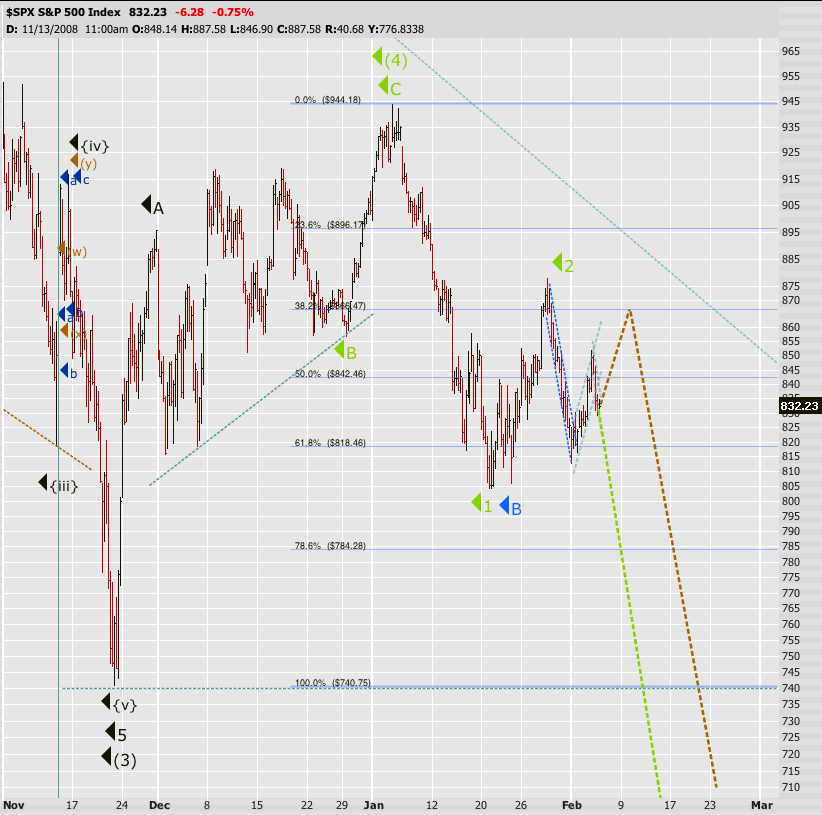Click the Nov label on the date axis
The image size is (822, 815).
pos(14,805)
